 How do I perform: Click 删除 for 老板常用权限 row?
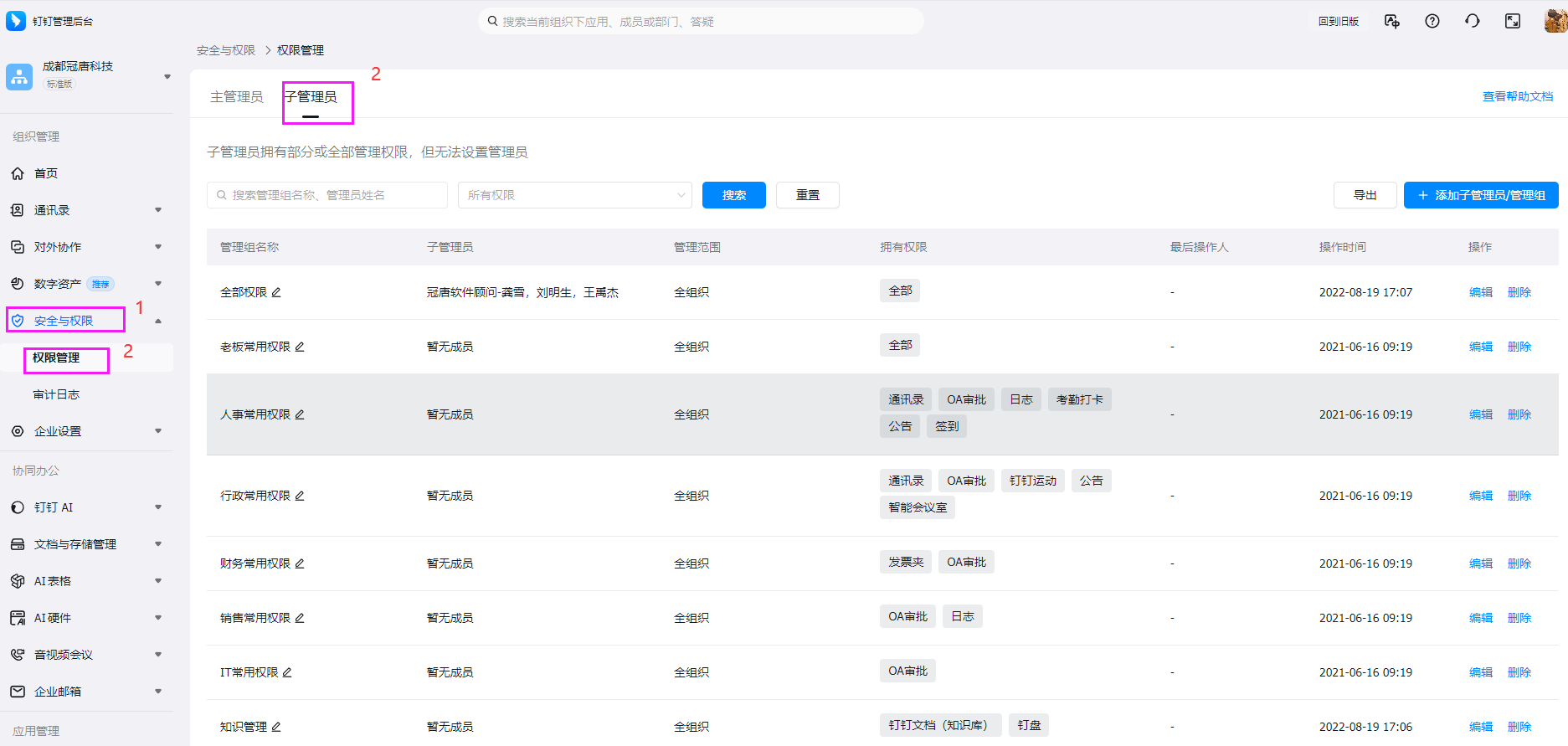click(1519, 347)
